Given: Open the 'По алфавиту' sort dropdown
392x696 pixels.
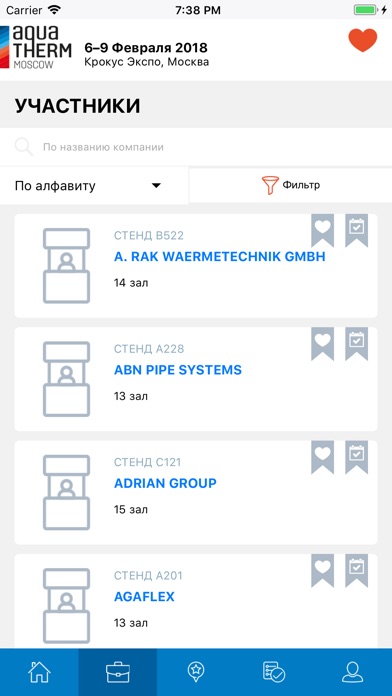Looking at the screenshot, I should 94,186.
